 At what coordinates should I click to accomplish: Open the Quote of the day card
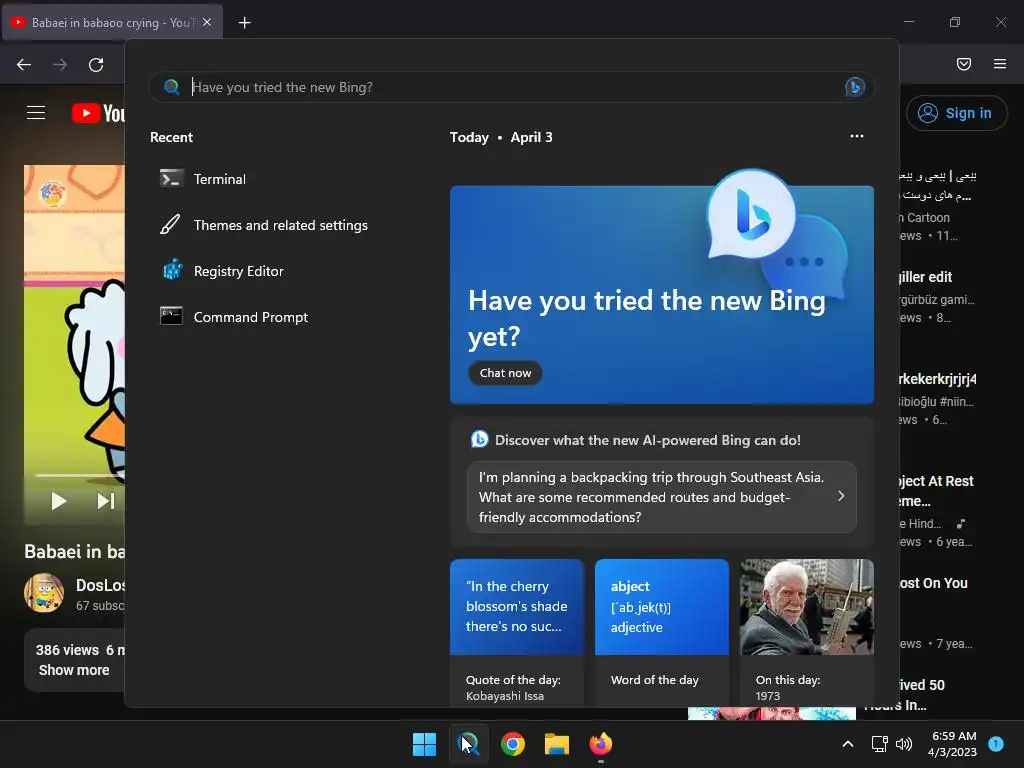point(517,633)
